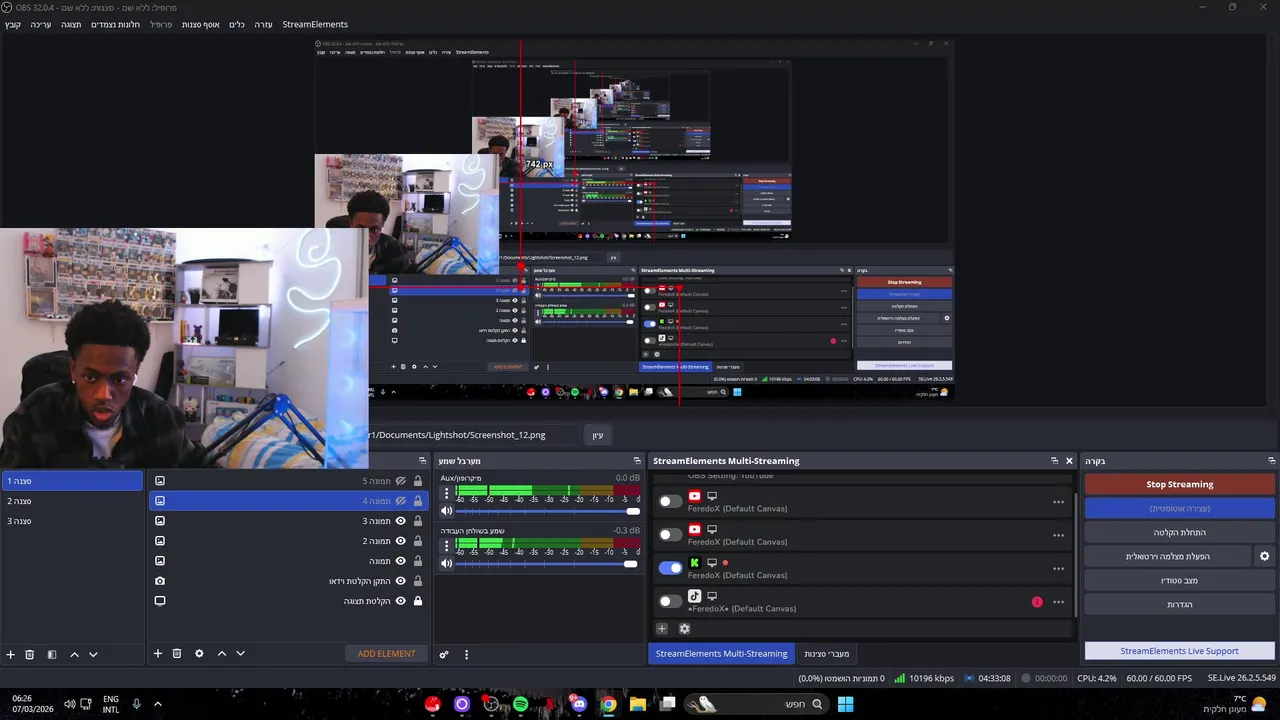The height and width of the screenshot is (720, 1280).
Task: Open File Explorer from the taskbar
Action: click(x=637, y=704)
